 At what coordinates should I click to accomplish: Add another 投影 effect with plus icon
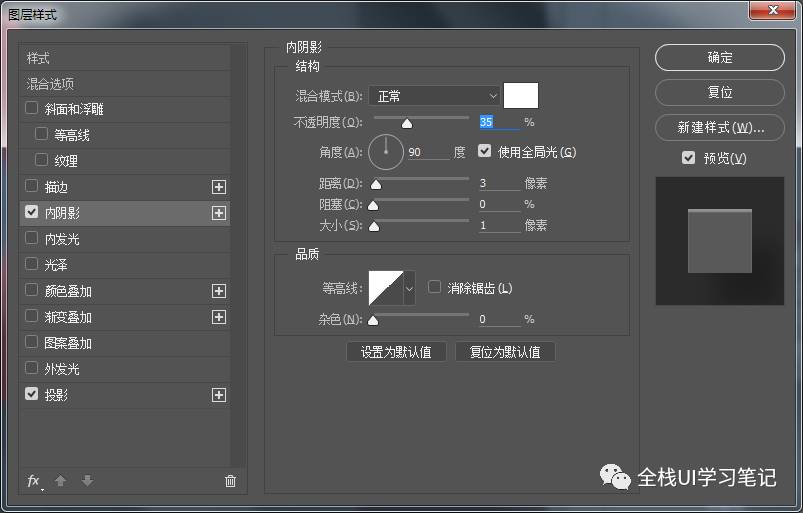click(219, 395)
